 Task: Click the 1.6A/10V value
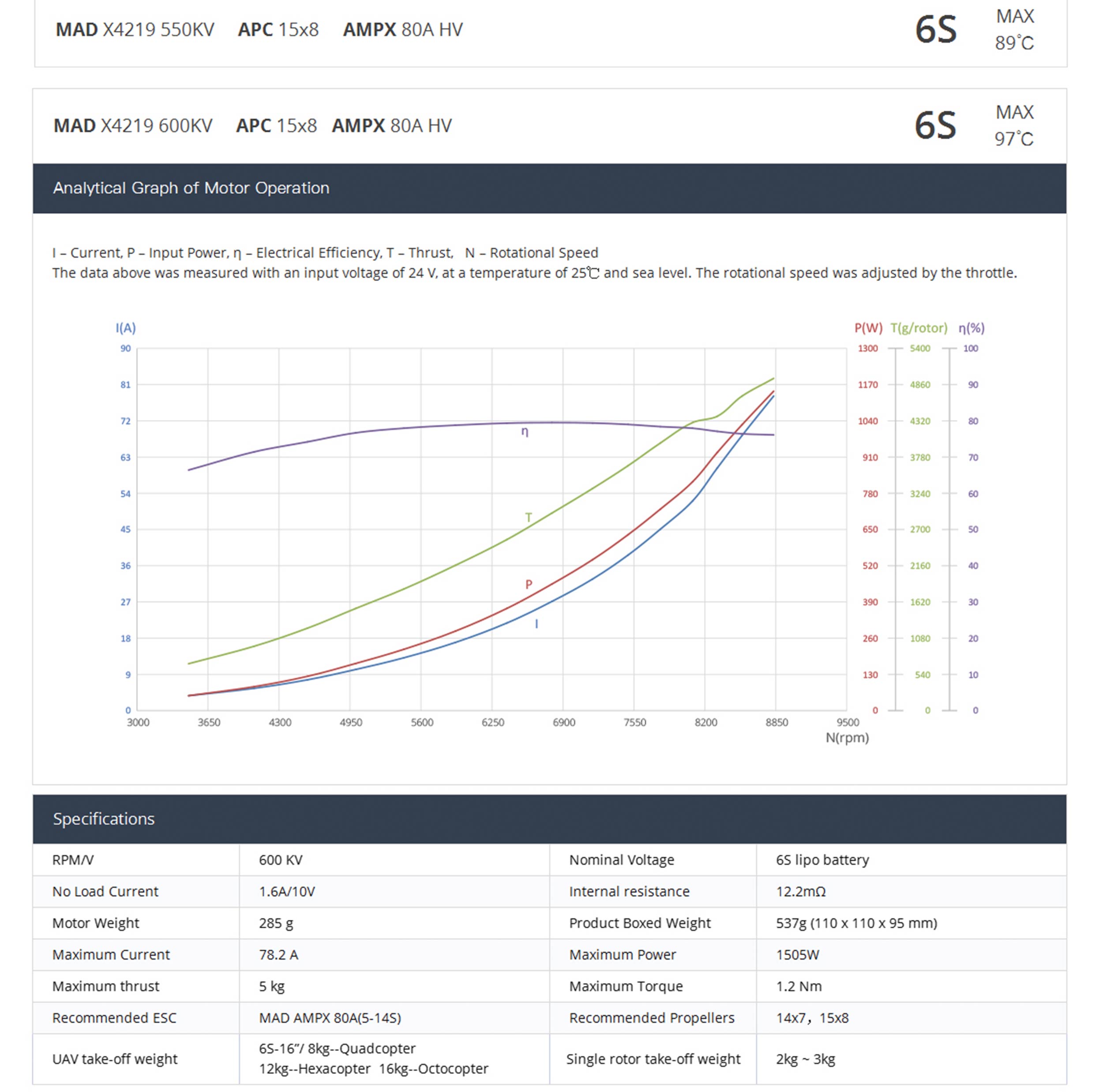pos(287,891)
